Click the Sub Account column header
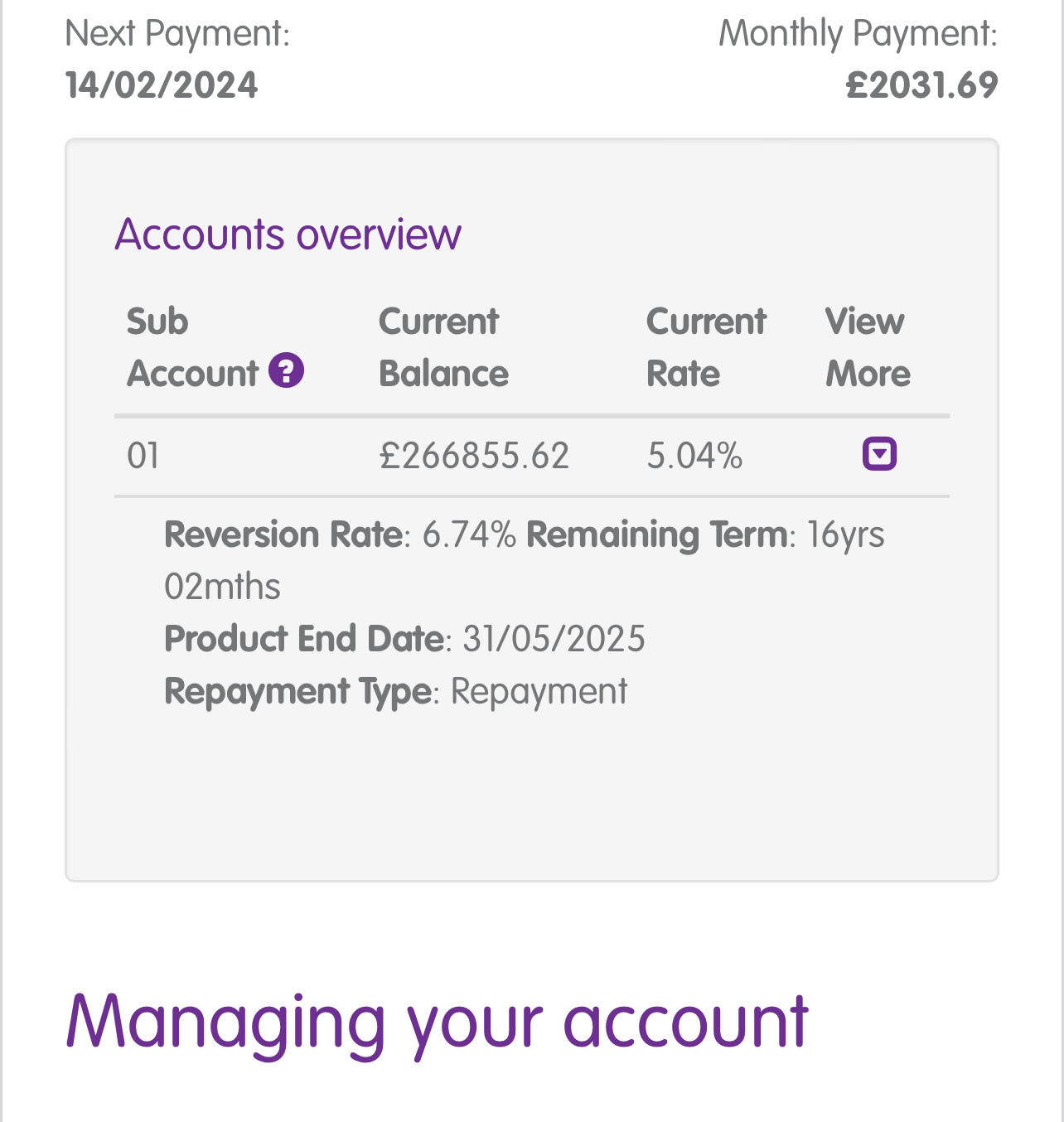1064x1122 pixels. coord(192,347)
